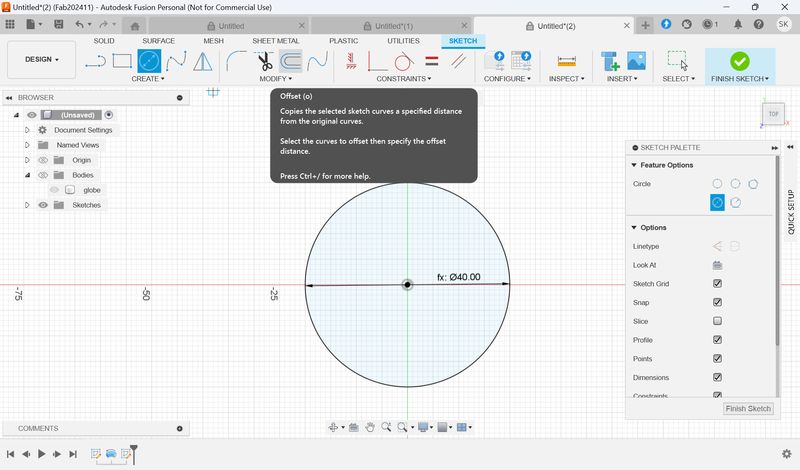Image resolution: width=800 pixels, height=470 pixels.
Task: Click the Parallel constraint icon
Action: (458, 61)
